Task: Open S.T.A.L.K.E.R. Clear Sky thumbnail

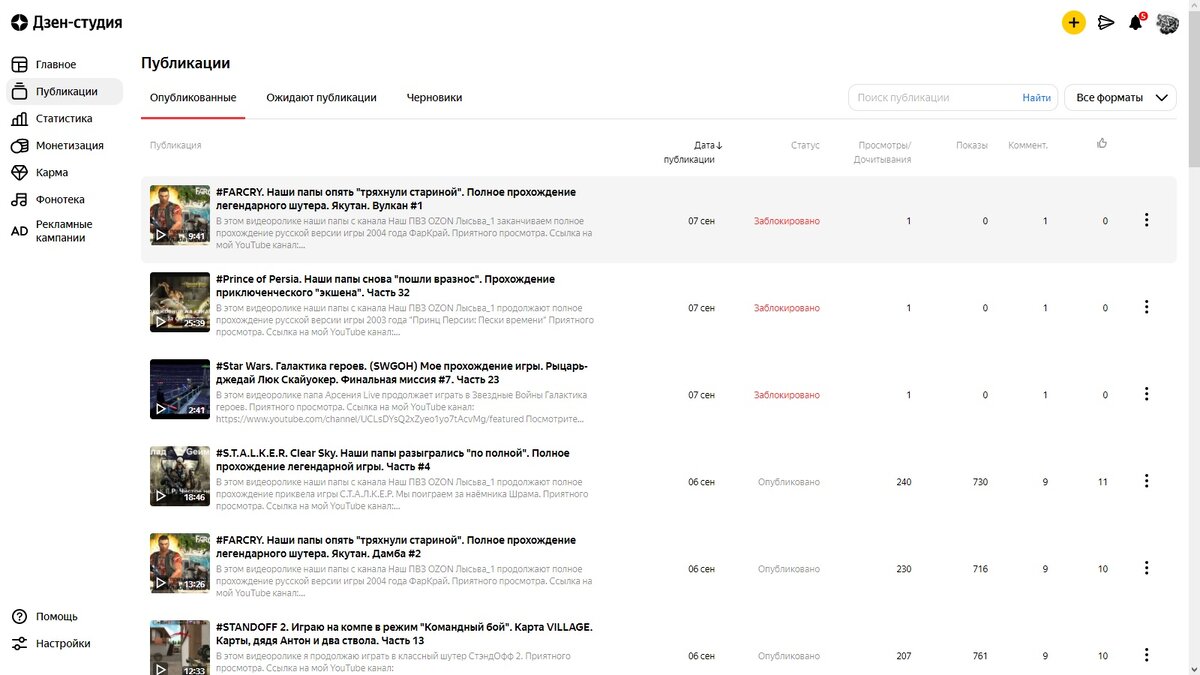Action: 180,476
